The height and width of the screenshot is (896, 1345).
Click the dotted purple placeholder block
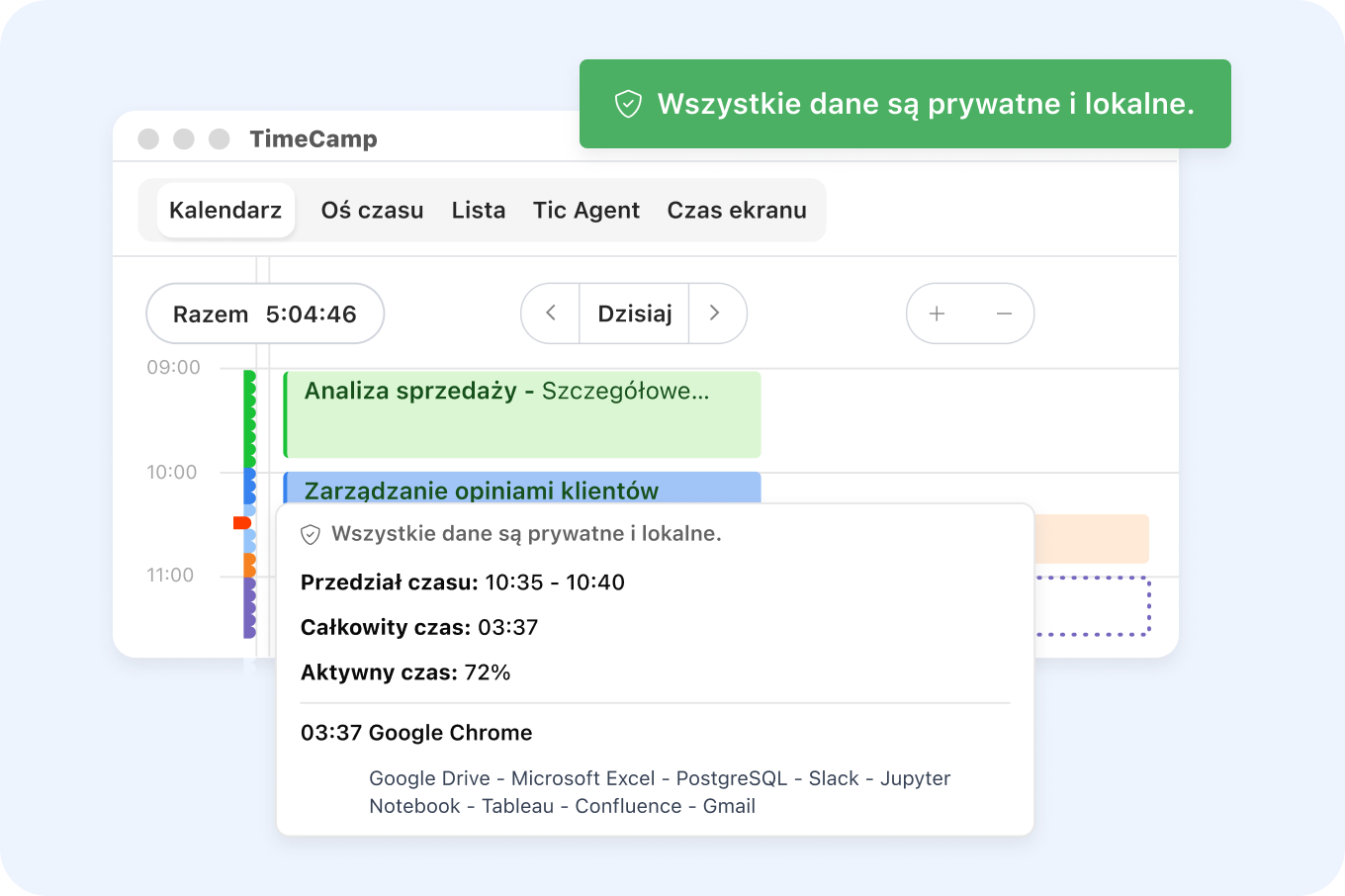[1093, 605]
